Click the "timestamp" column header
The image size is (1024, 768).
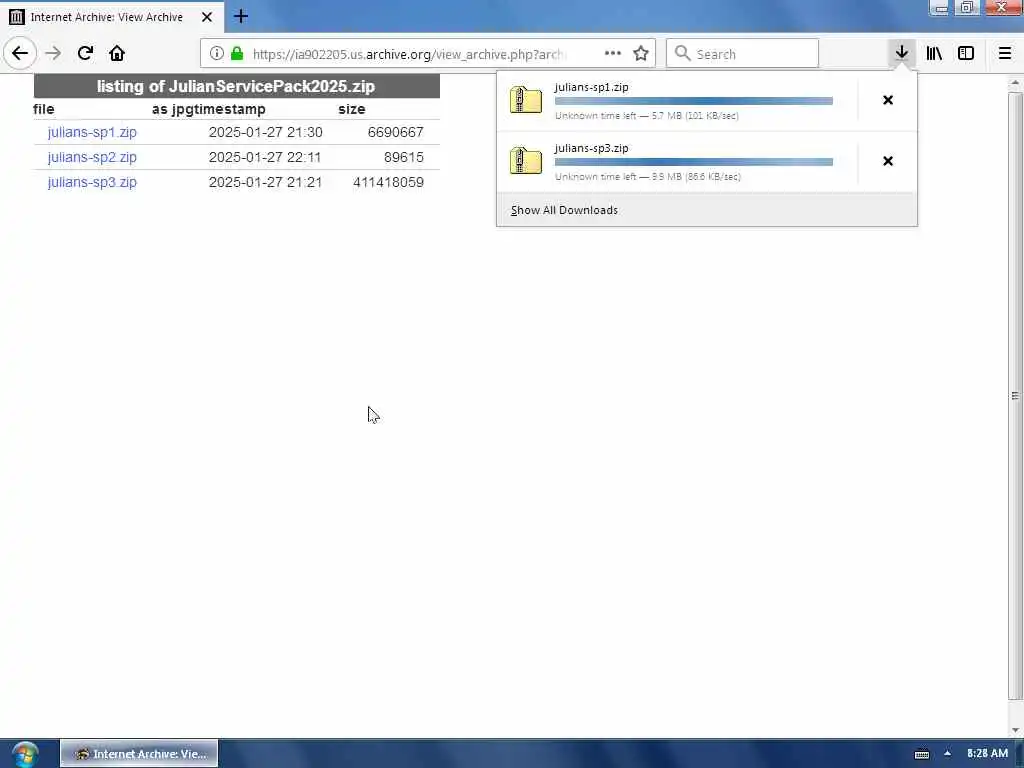[226, 110]
